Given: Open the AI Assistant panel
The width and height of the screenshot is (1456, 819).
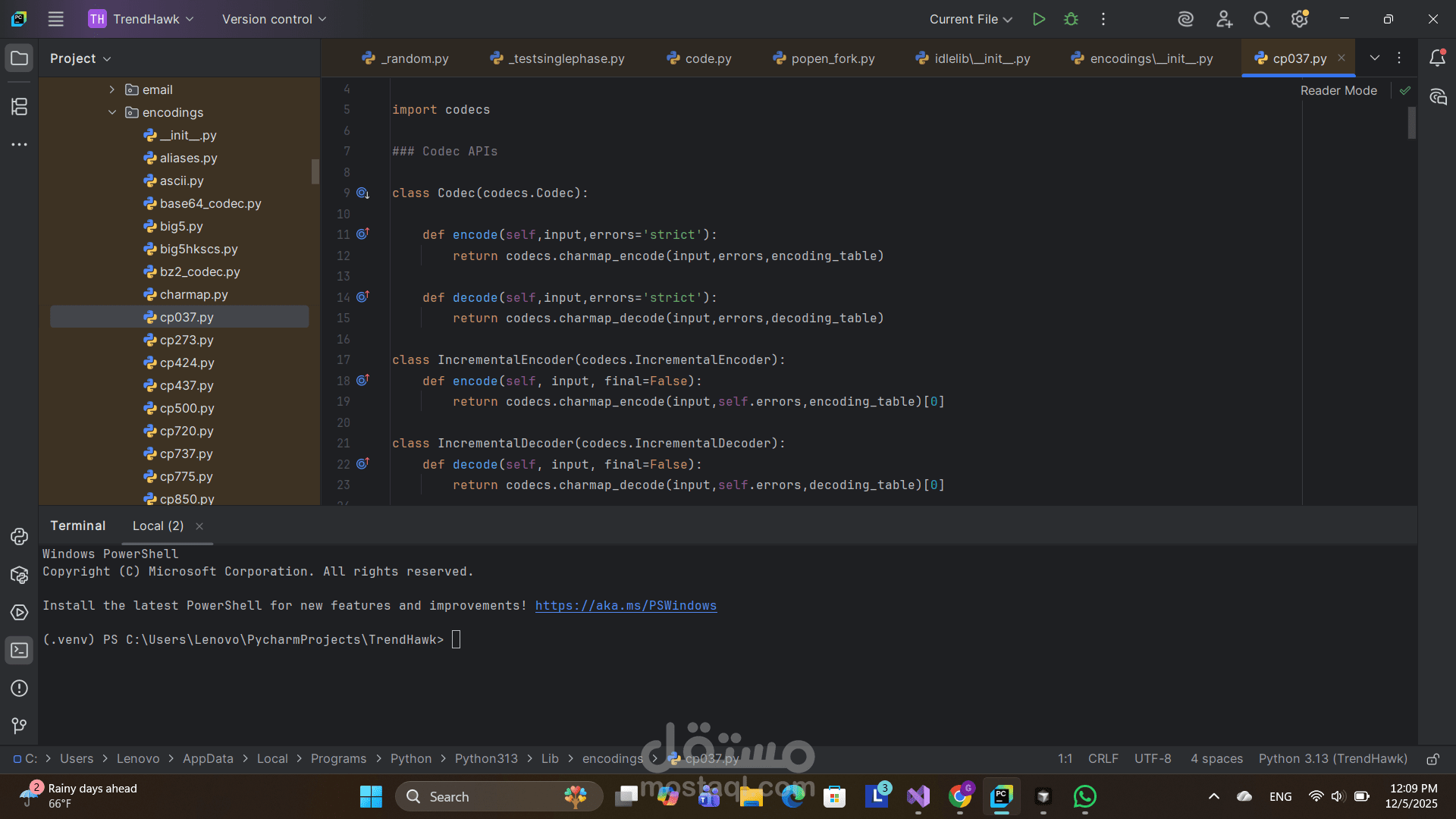Looking at the screenshot, I should [x=1438, y=97].
